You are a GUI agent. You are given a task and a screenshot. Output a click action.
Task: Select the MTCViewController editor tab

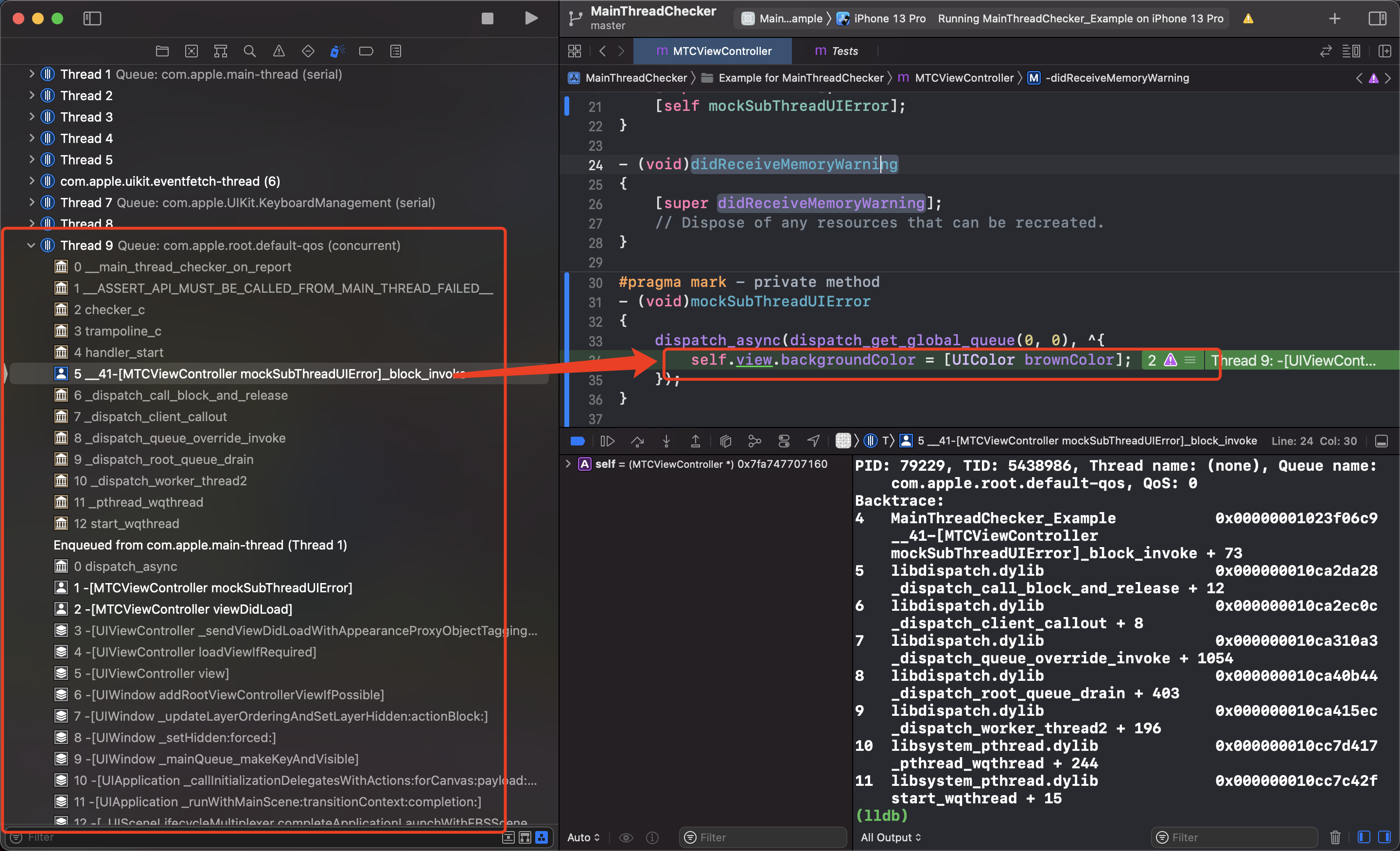tap(713, 51)
